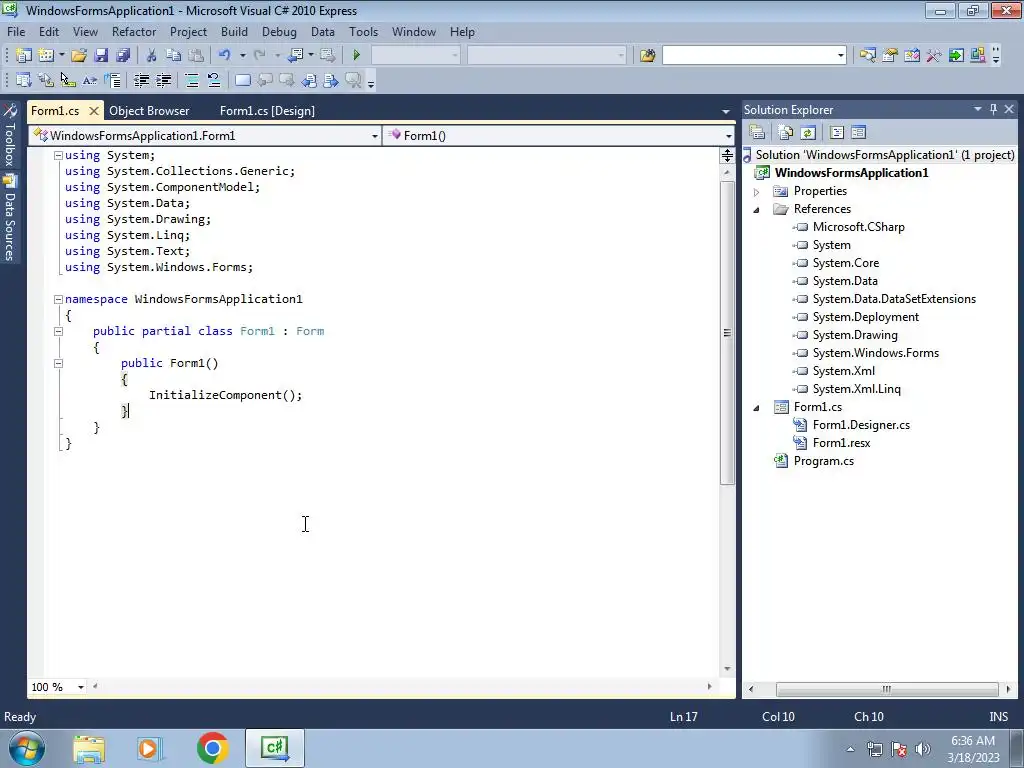Collapse the using directives block
The height and width of the screenshot is (768, 1024).
coord(58,155)
